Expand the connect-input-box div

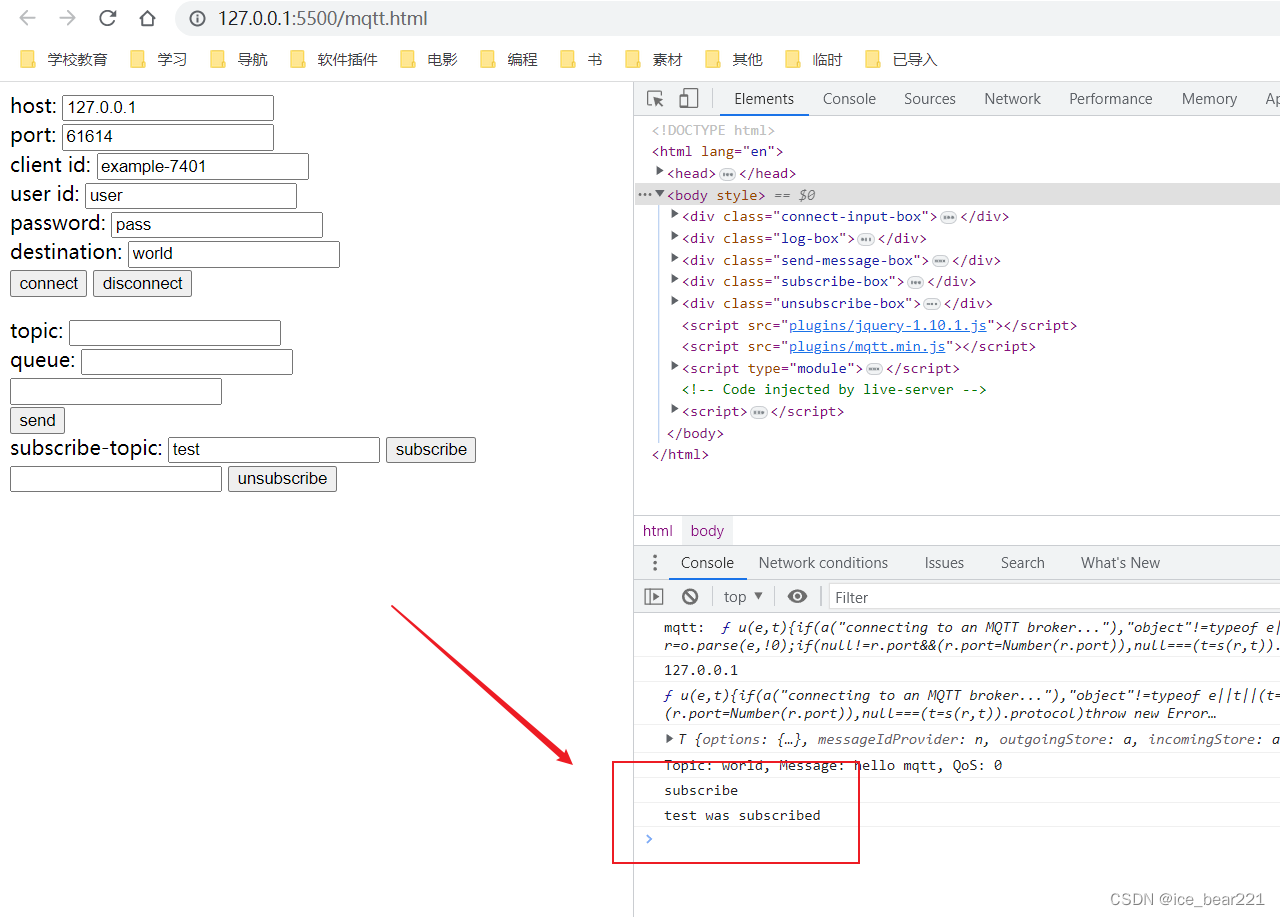tap(675, 215)
